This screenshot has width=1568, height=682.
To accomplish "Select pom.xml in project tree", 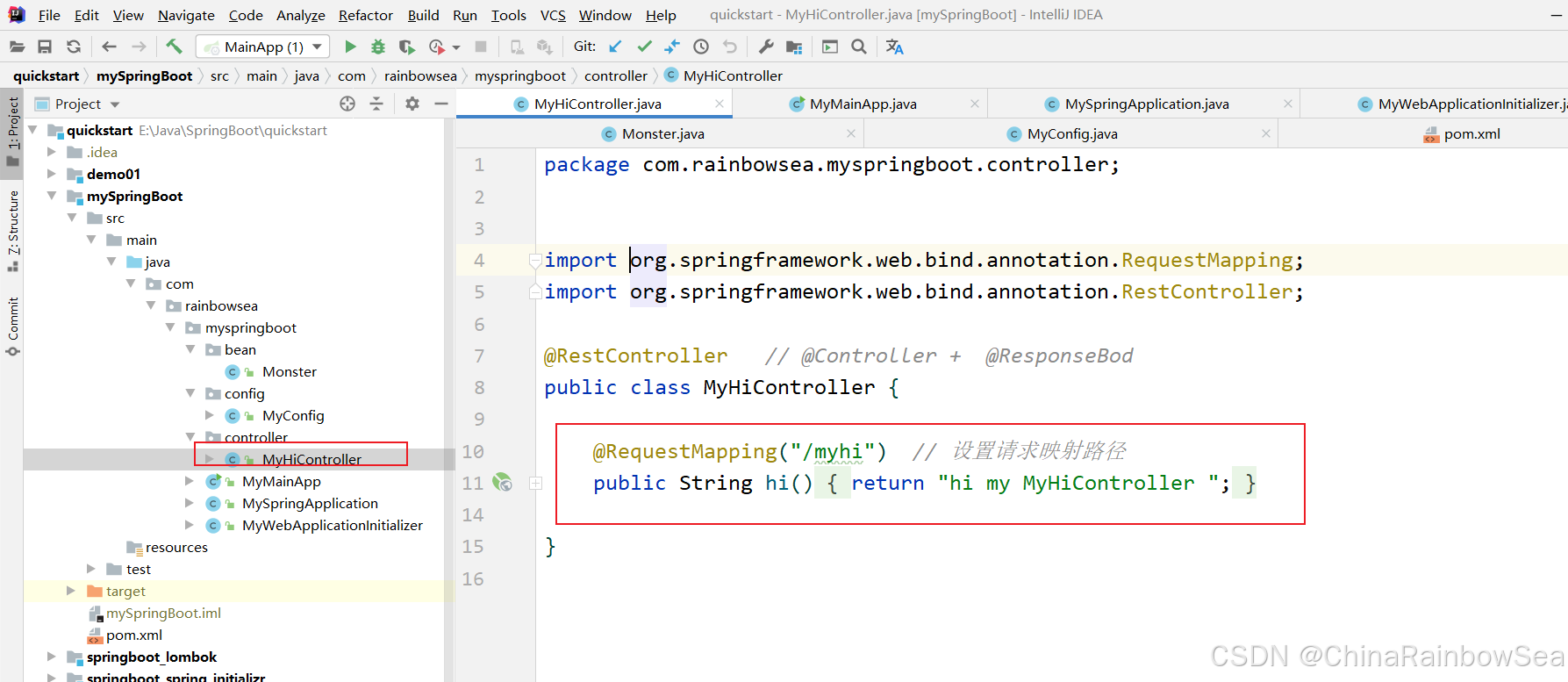I will click(133, 635).
